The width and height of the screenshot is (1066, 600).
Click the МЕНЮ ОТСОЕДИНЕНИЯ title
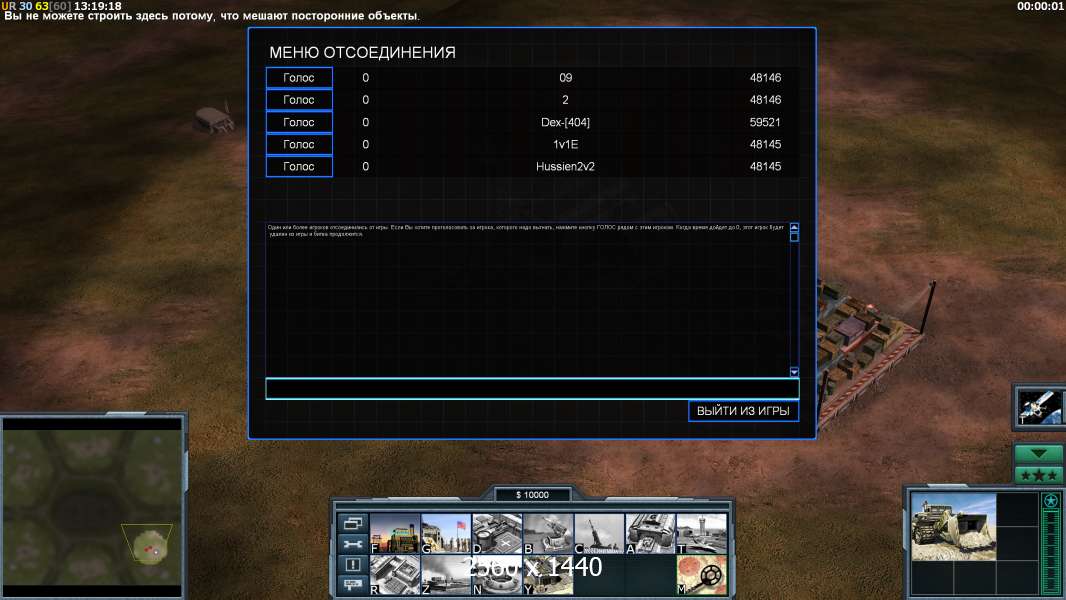[x=362, y=52]
